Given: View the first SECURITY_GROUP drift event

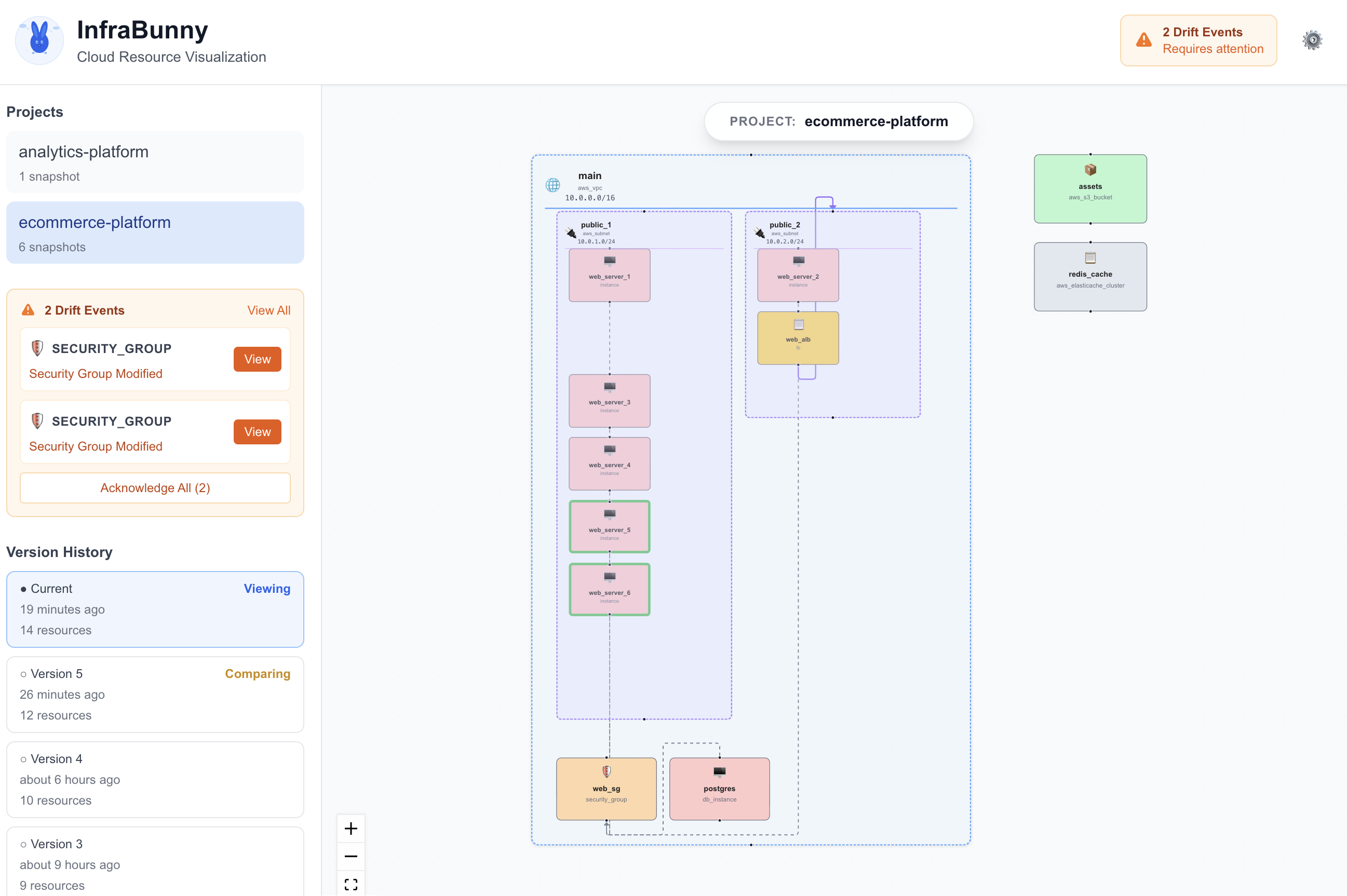Looking at the screenshot, I should coord(257,359).
